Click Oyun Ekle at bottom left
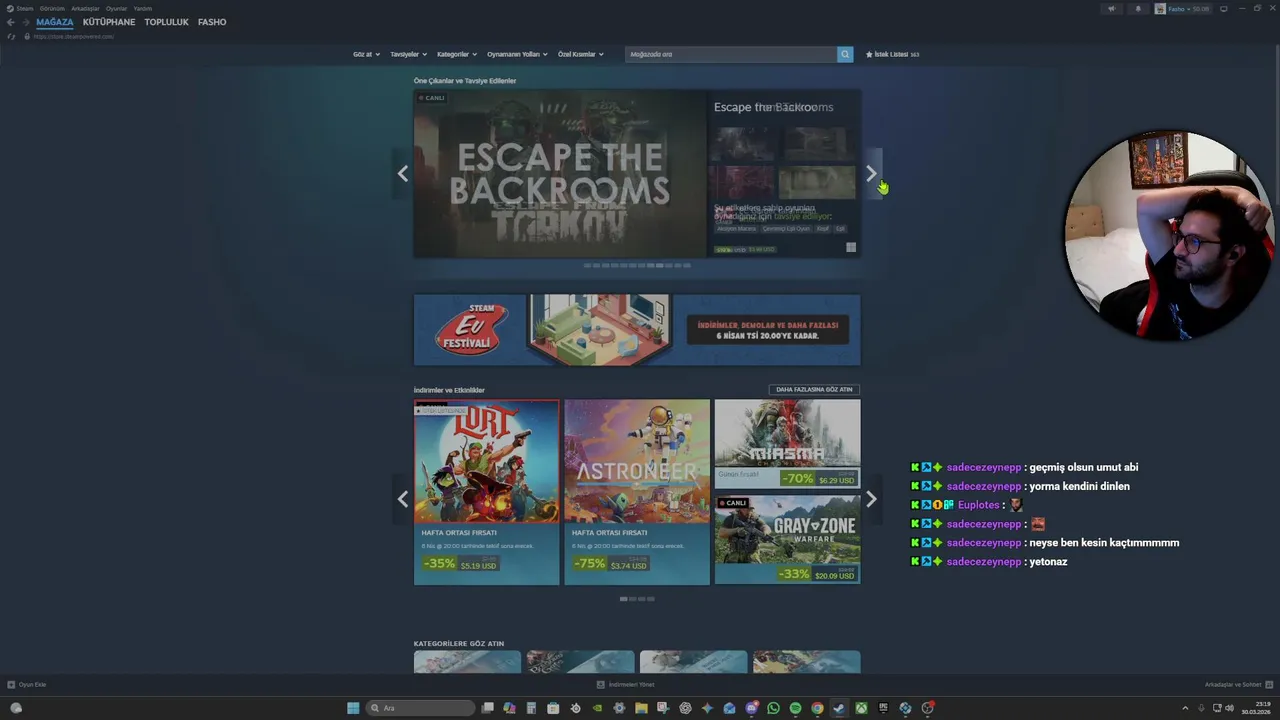Viewport: 1280px width, 720px height. (27, 685)
